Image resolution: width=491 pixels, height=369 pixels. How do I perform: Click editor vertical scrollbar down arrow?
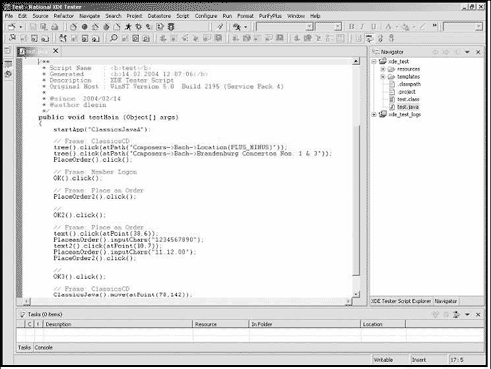pos(356,294)
